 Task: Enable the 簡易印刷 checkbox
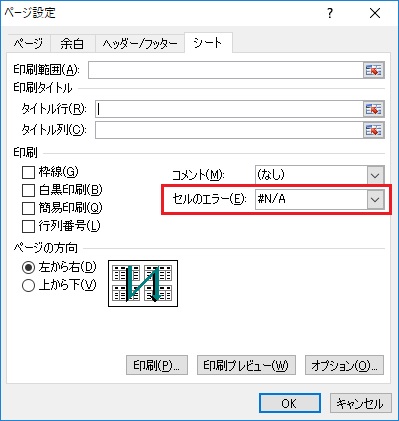point(28,209)
